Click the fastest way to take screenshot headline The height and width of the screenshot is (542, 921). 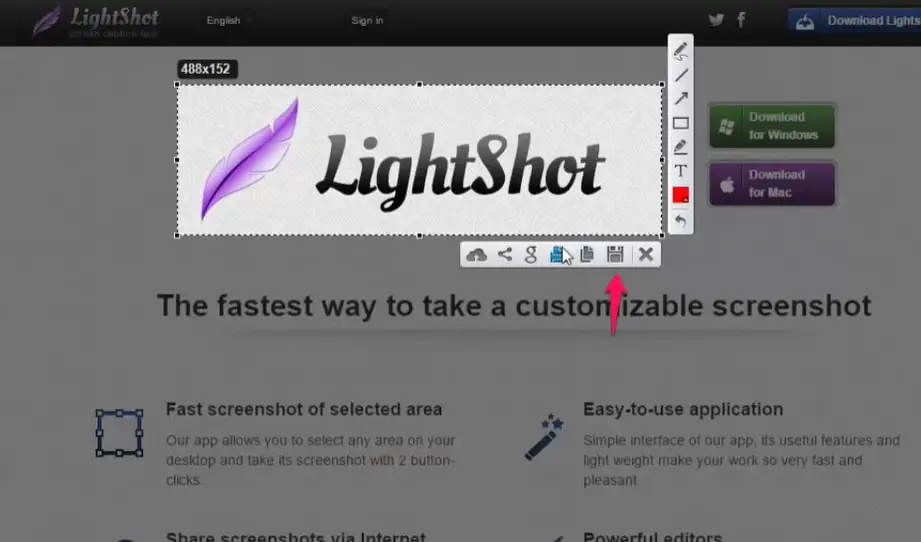[514, 306]
